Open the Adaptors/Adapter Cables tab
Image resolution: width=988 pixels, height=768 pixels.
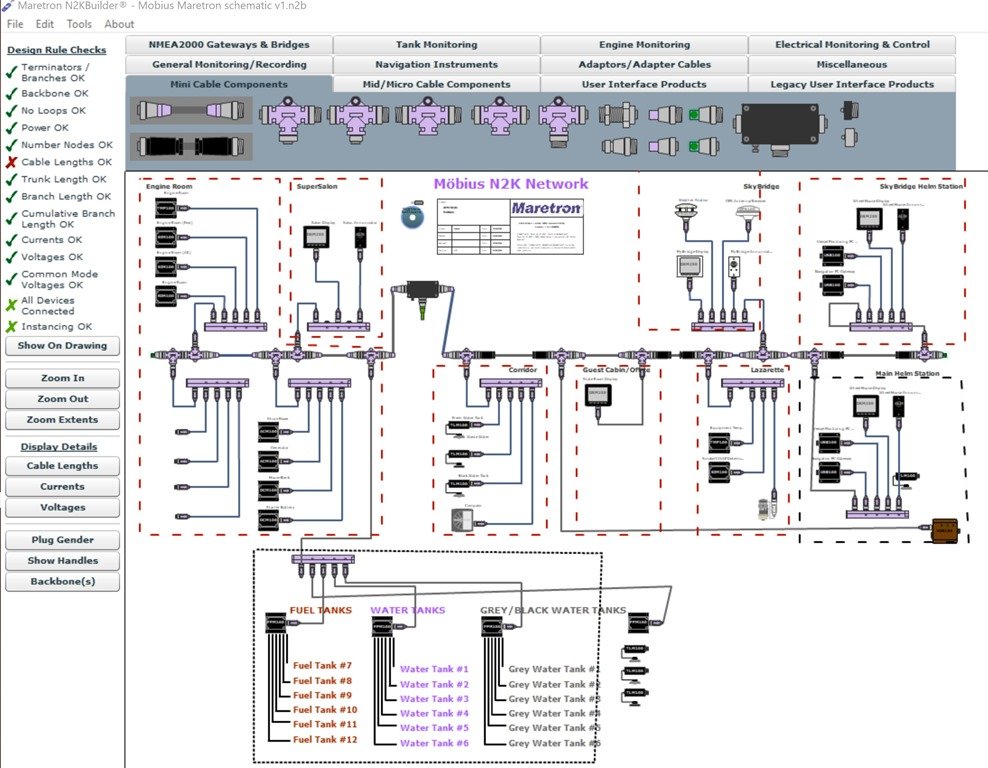coord(644,64)
